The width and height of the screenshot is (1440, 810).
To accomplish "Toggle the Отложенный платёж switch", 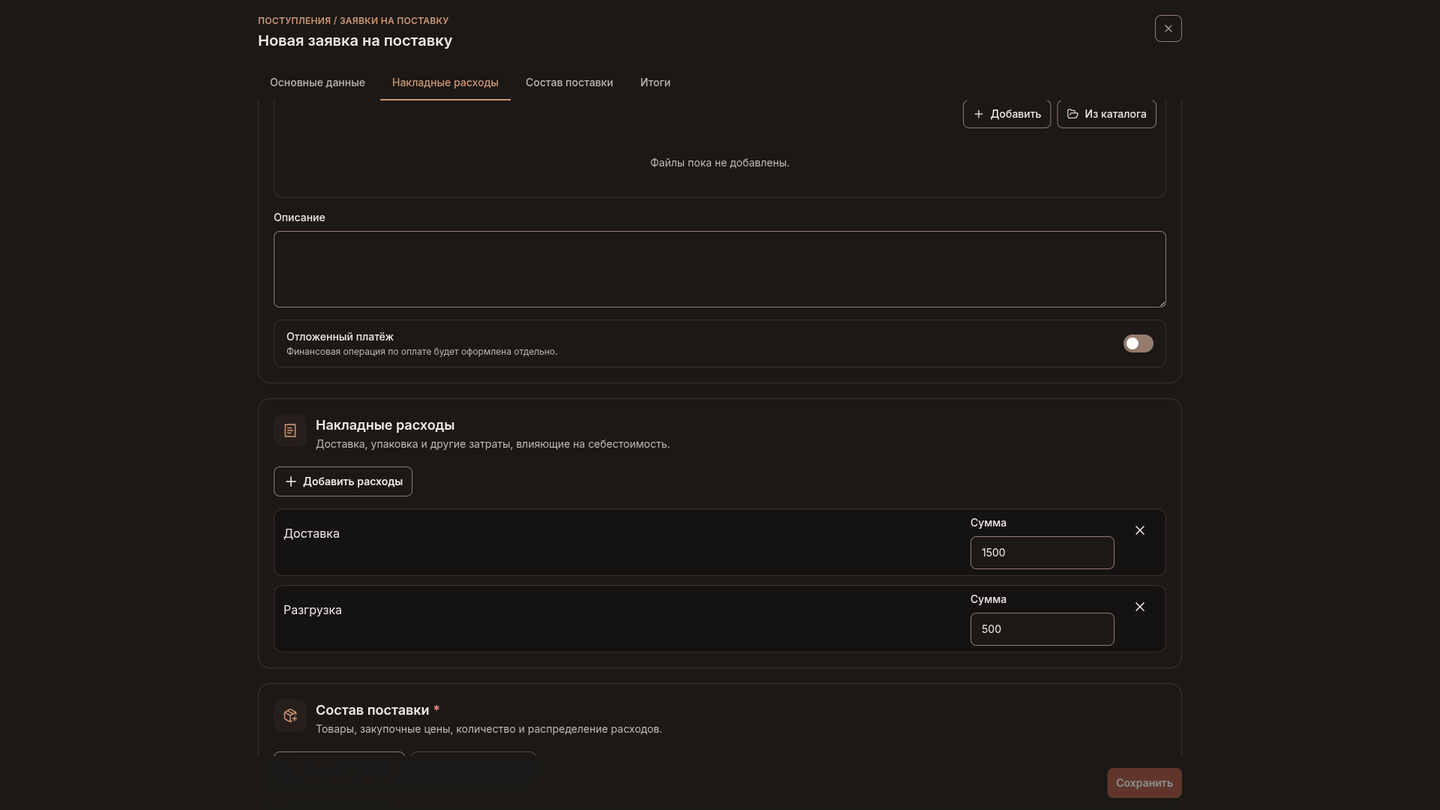I will point(1138,344).
